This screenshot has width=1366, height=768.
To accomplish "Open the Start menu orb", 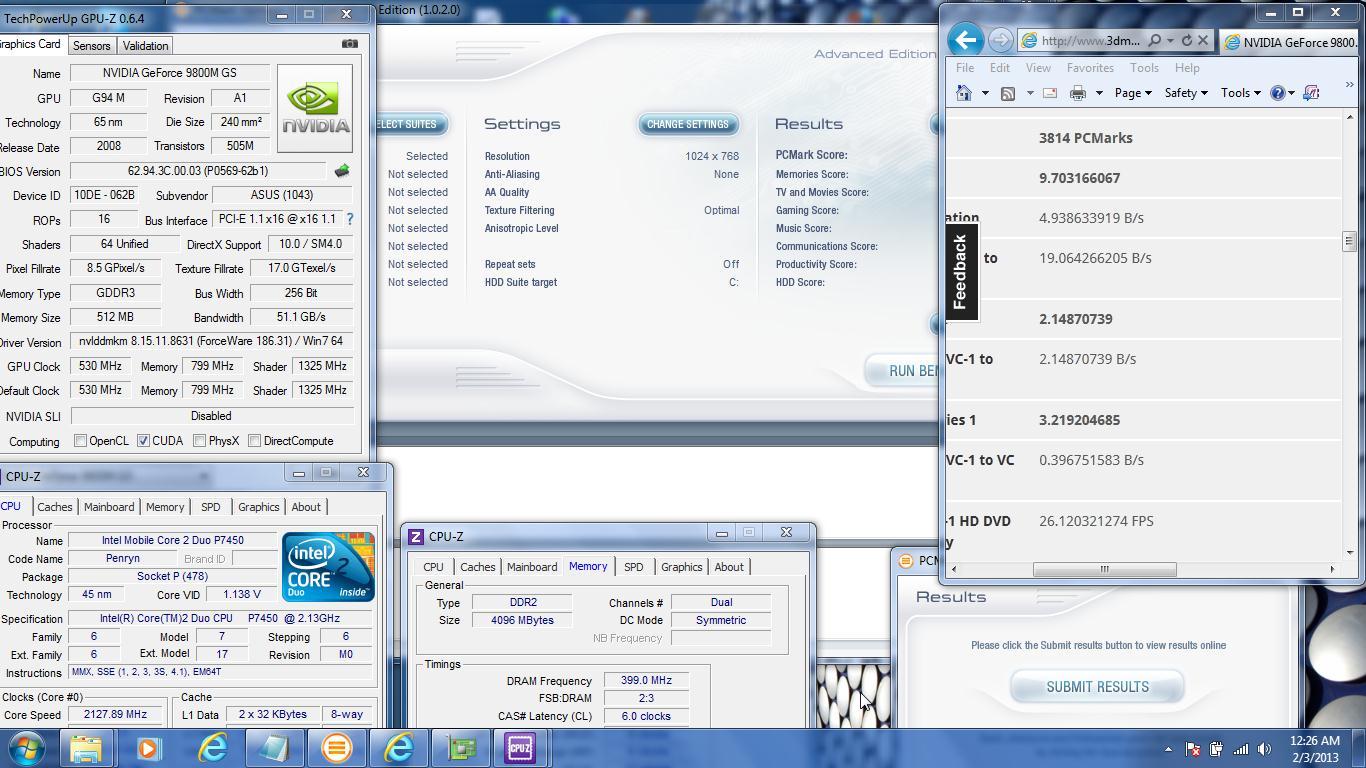I will tap(26, 748).
